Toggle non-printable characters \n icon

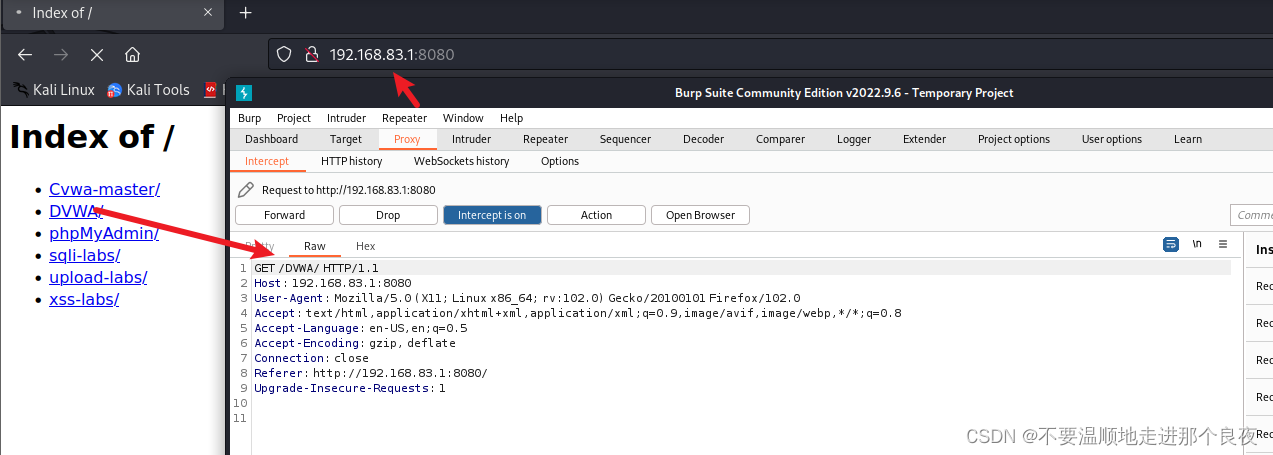pos(1197,244)
